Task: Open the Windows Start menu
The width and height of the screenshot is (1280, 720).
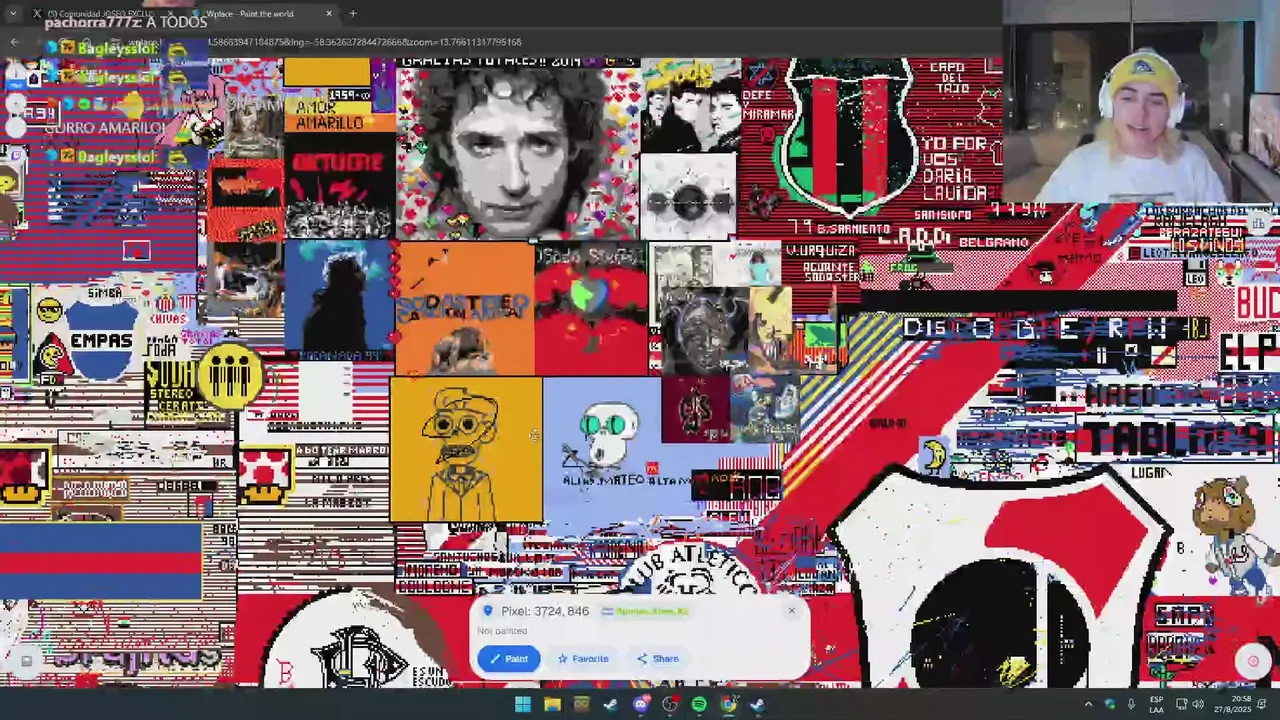Action: click(x=522, y=704)
